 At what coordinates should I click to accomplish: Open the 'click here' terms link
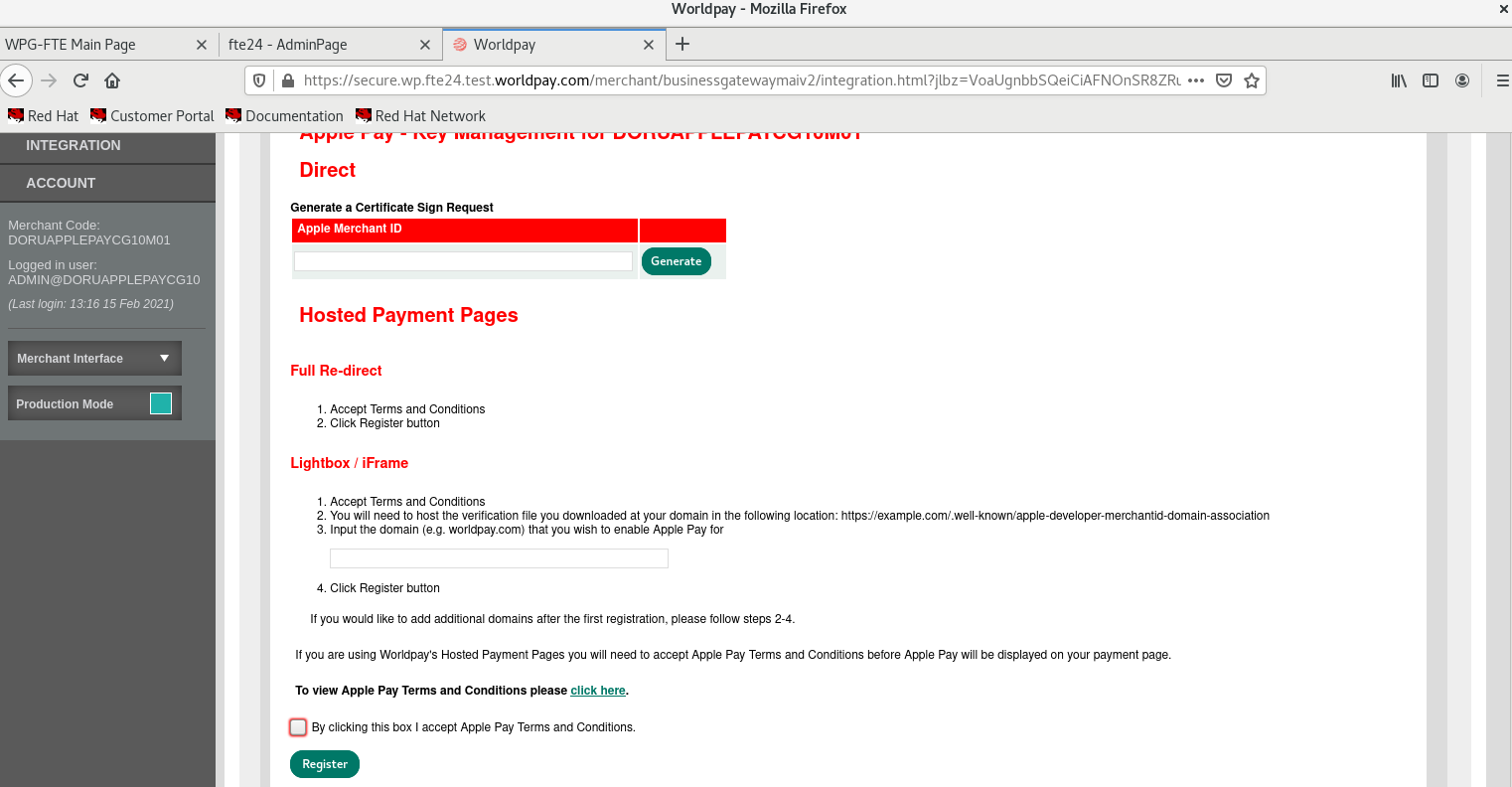[598, 691]
